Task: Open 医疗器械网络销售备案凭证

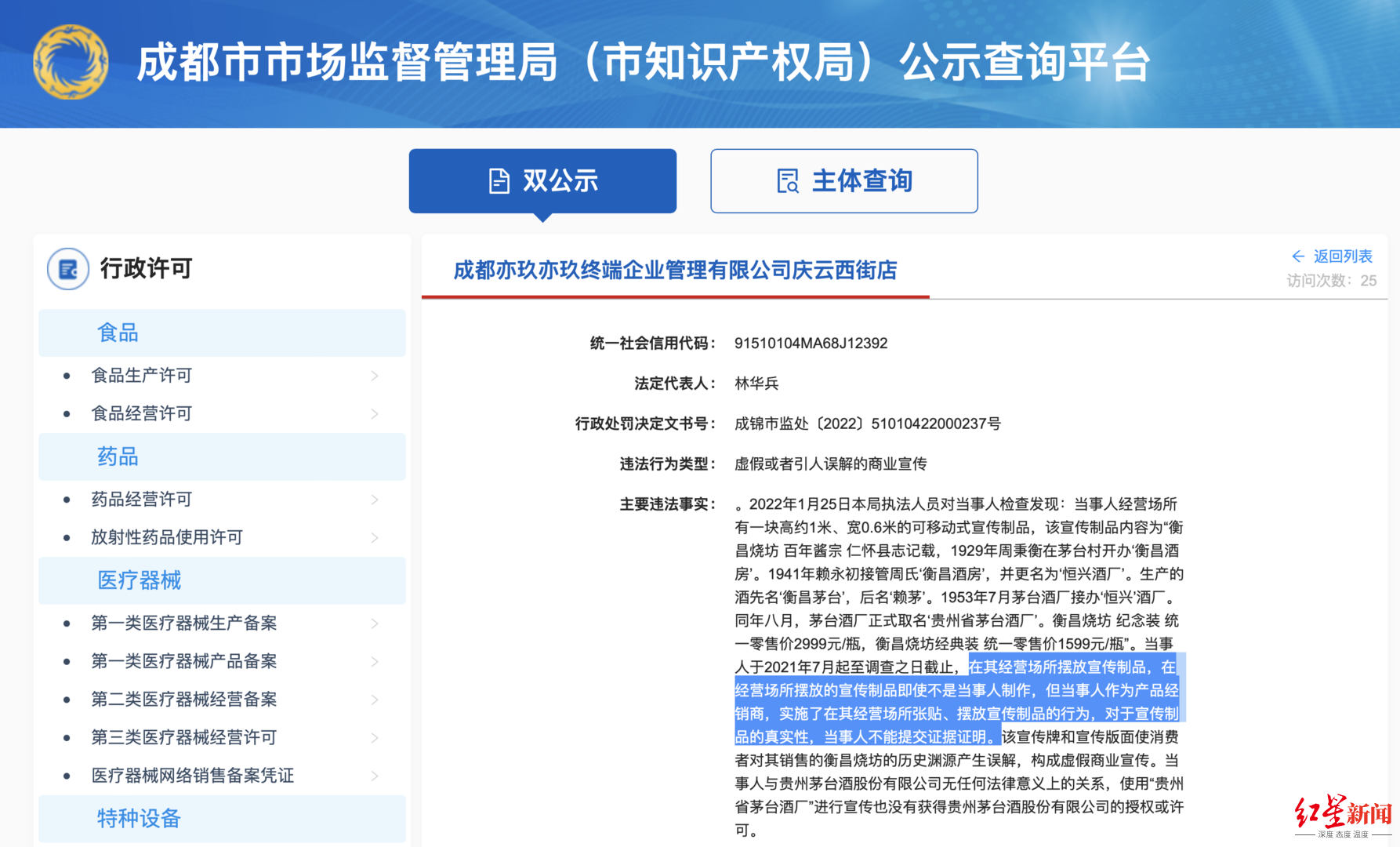Action: tap(191, 775)
